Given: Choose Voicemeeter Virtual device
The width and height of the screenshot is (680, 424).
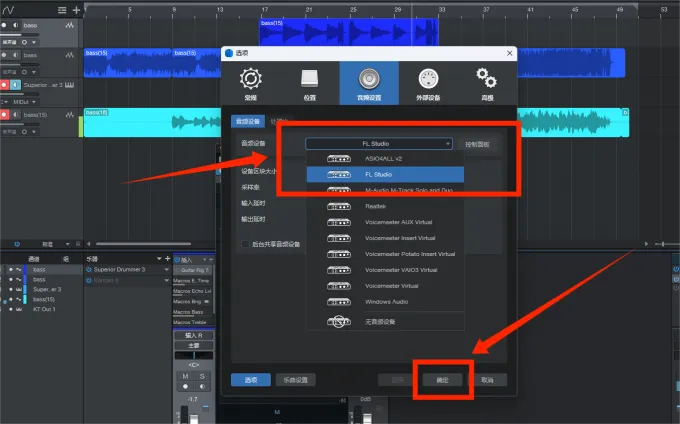Looking at the screenshot, I should click(385, 286).
